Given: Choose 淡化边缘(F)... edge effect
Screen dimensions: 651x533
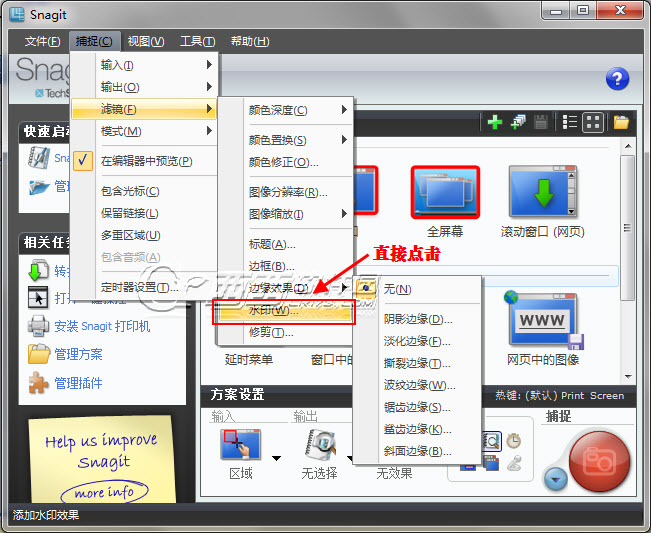Looking at the screenshot, I should click(x=417, y=341).
